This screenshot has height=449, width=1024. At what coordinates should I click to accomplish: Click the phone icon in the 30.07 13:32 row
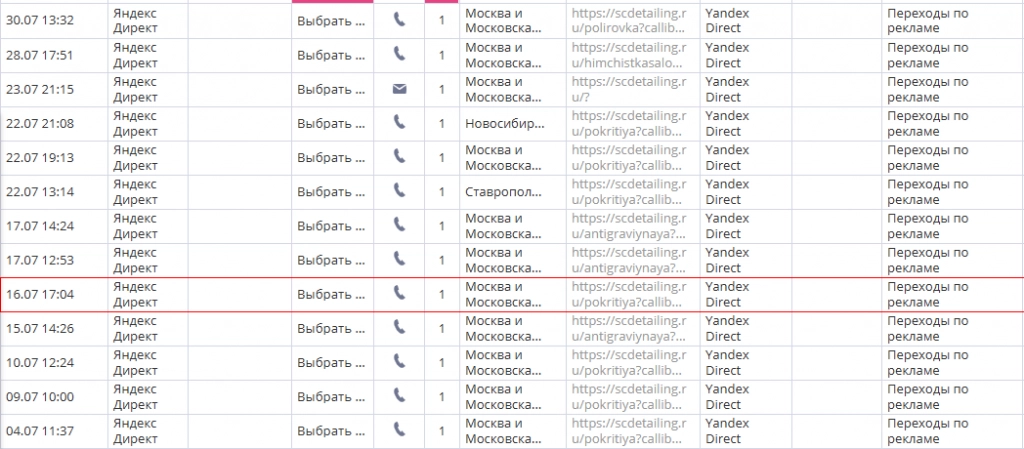tap(399, 20)
